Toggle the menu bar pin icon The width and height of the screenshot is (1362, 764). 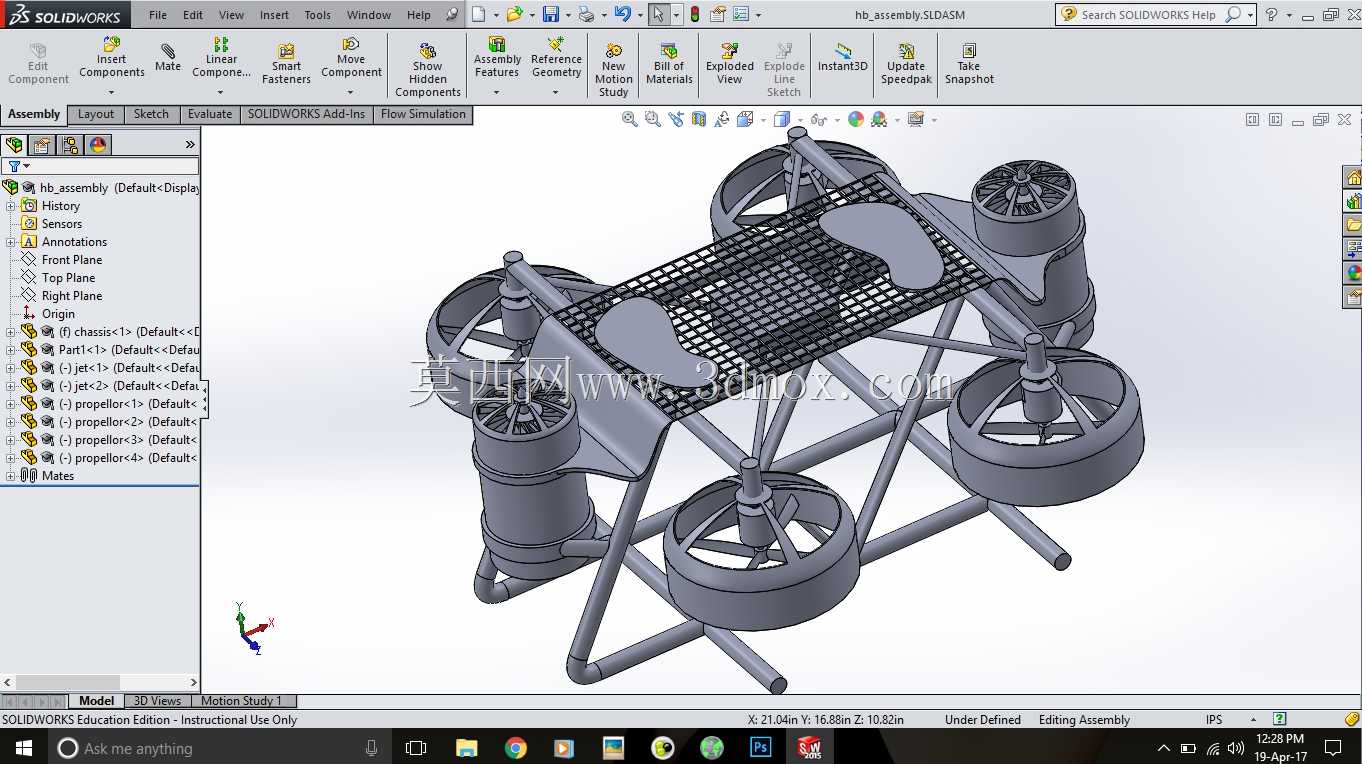pos(452,14)
